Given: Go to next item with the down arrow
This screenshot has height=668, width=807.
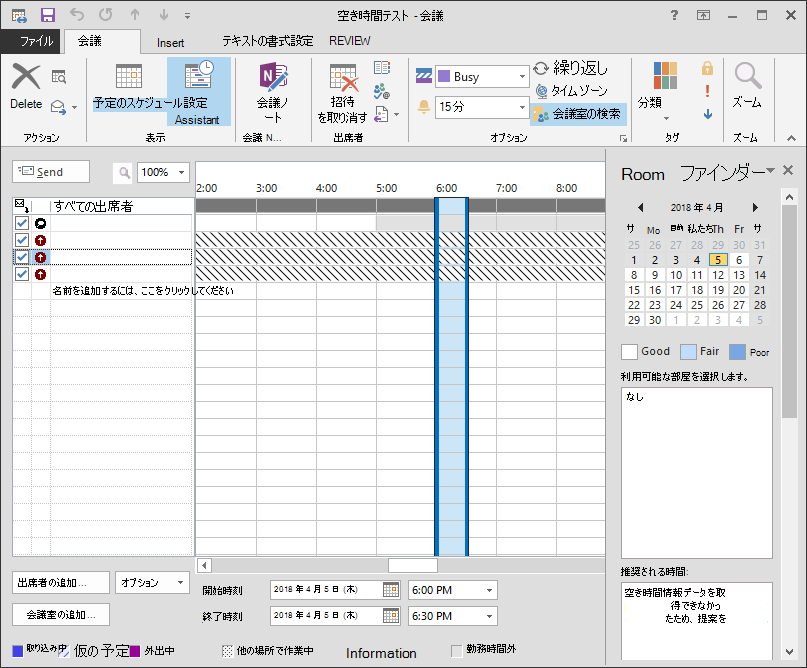Looking at the screenshot, I should 164,14.
